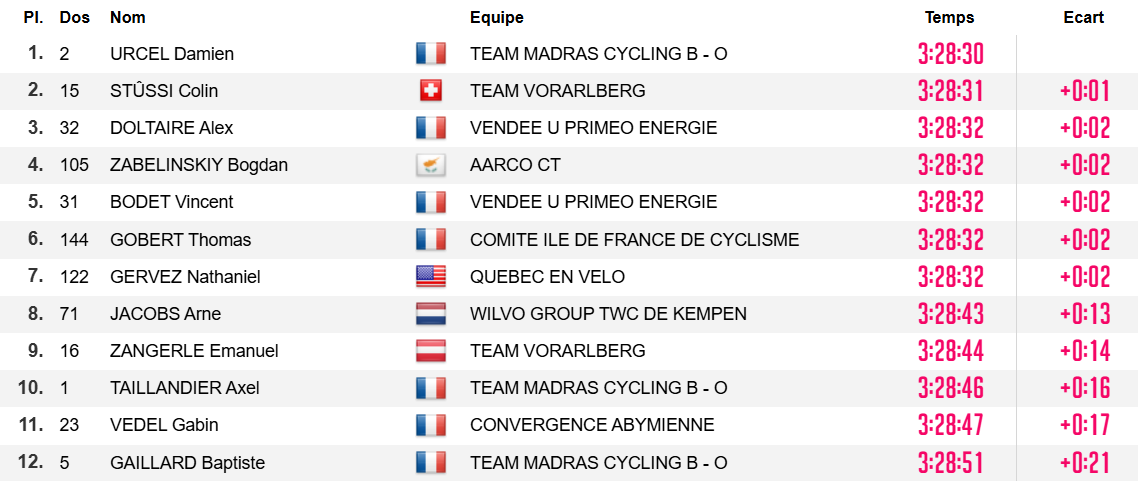Image resolution: width=1138 pixels, height=484 pixels.
Task: Open rider URCEL Damien's name
Action: [x=172, y=54]
